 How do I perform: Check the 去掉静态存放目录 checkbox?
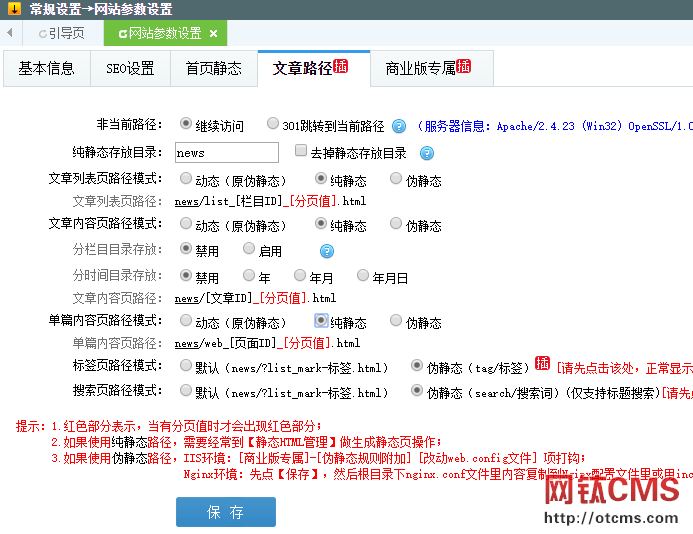[301, 150]
